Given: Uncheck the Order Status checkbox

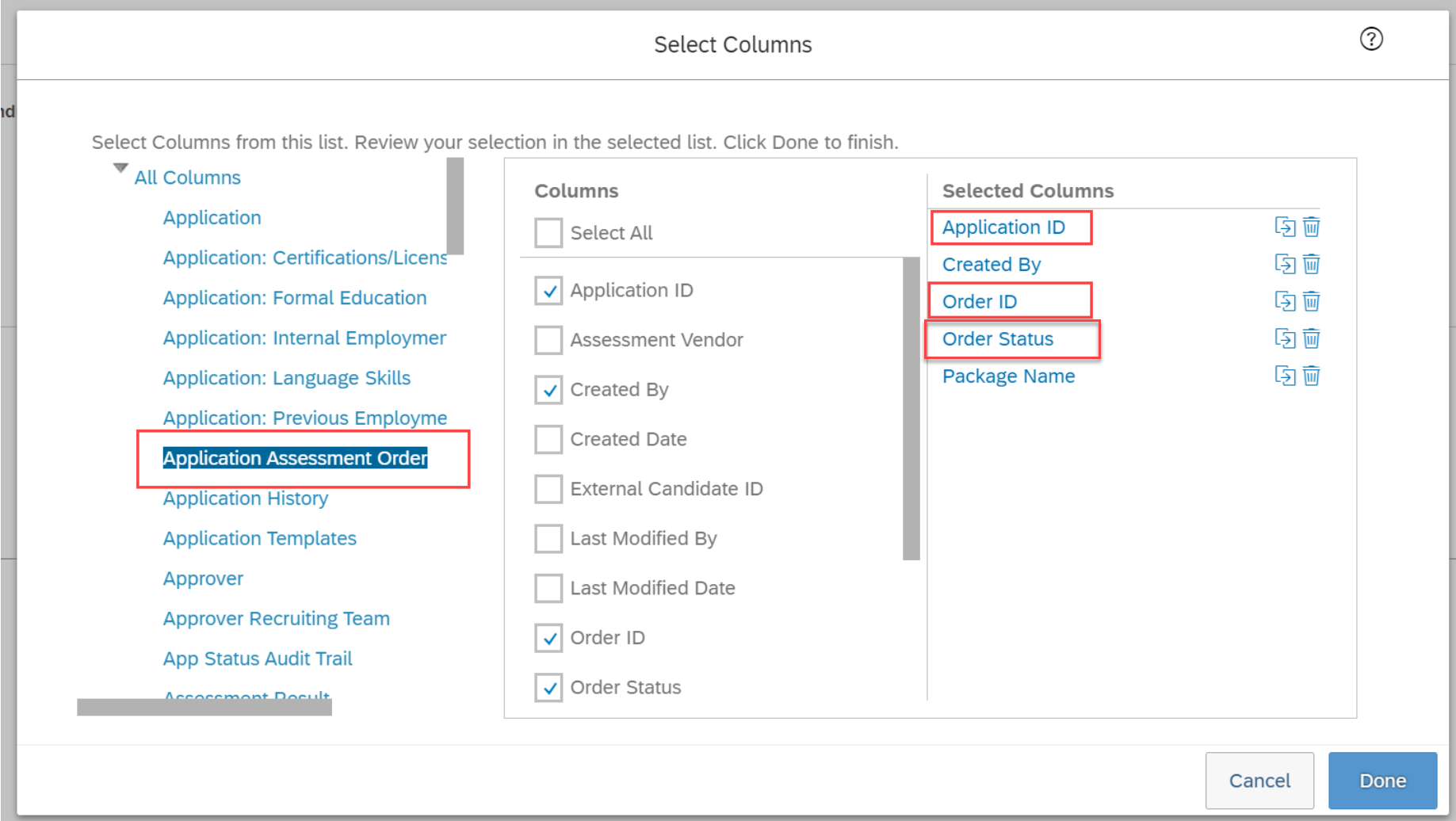Looking at the screenshot, I should (548, 688).
